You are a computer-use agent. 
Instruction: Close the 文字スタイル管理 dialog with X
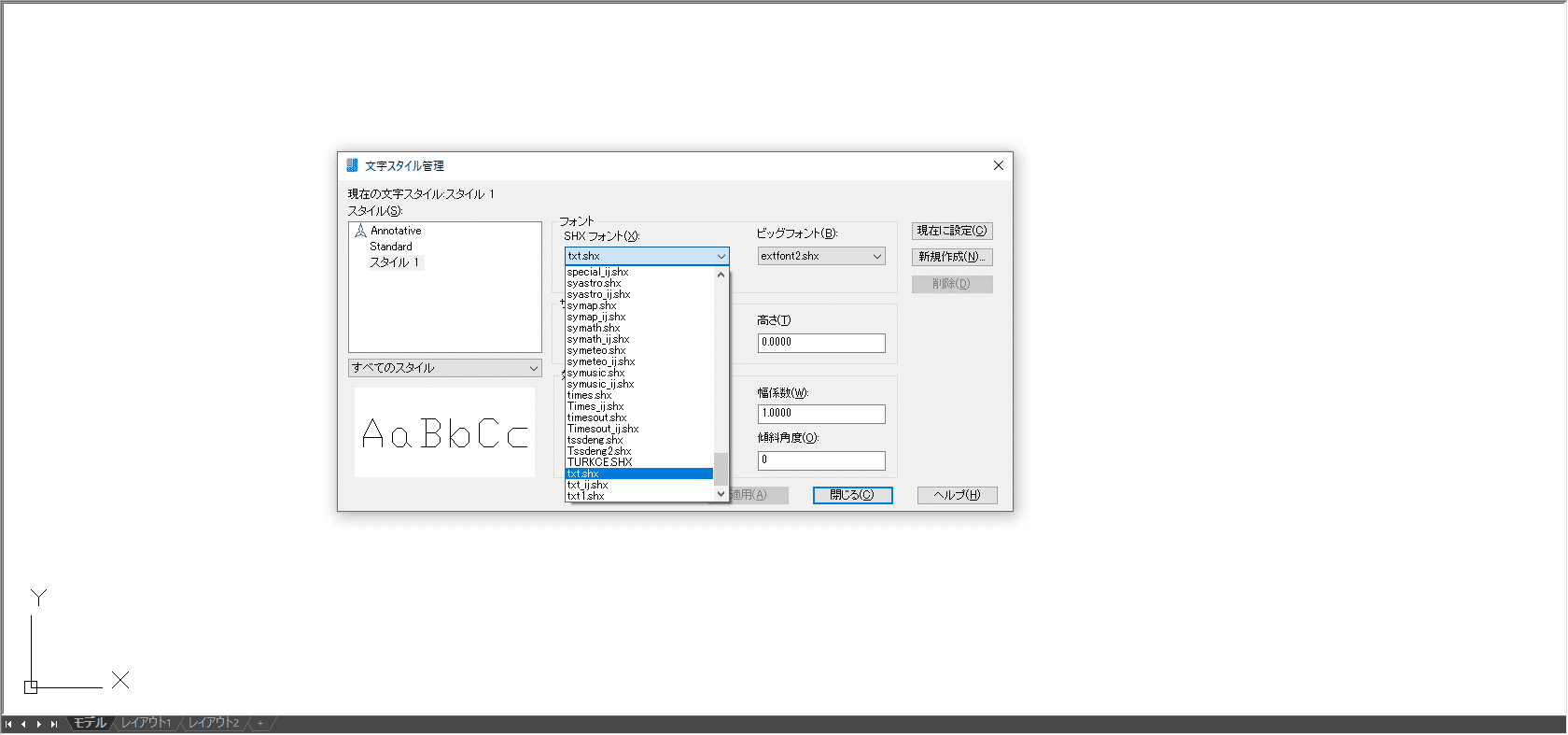[x=999, y=165]
